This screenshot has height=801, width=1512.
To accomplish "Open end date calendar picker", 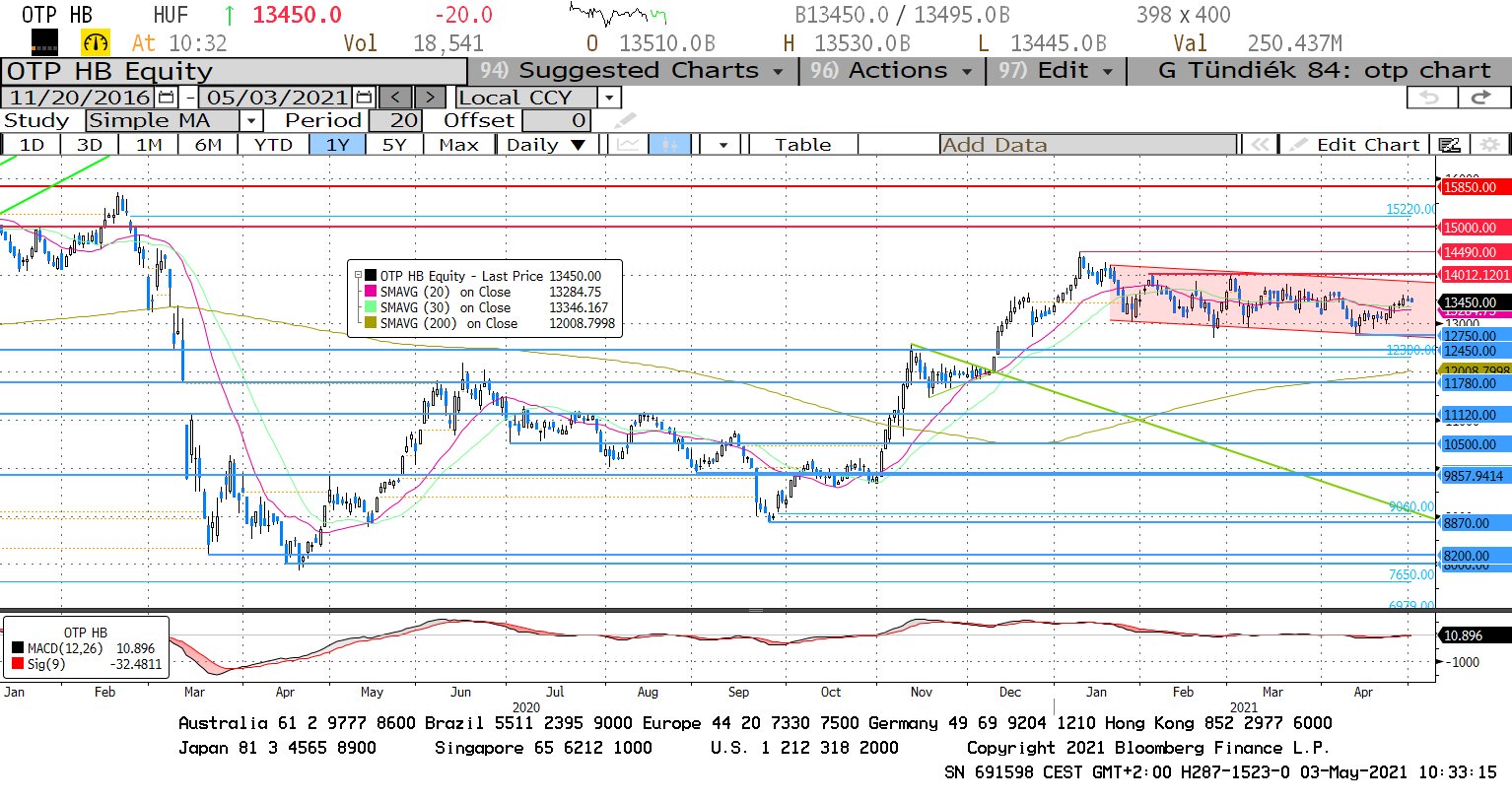I will pos(364,98).
